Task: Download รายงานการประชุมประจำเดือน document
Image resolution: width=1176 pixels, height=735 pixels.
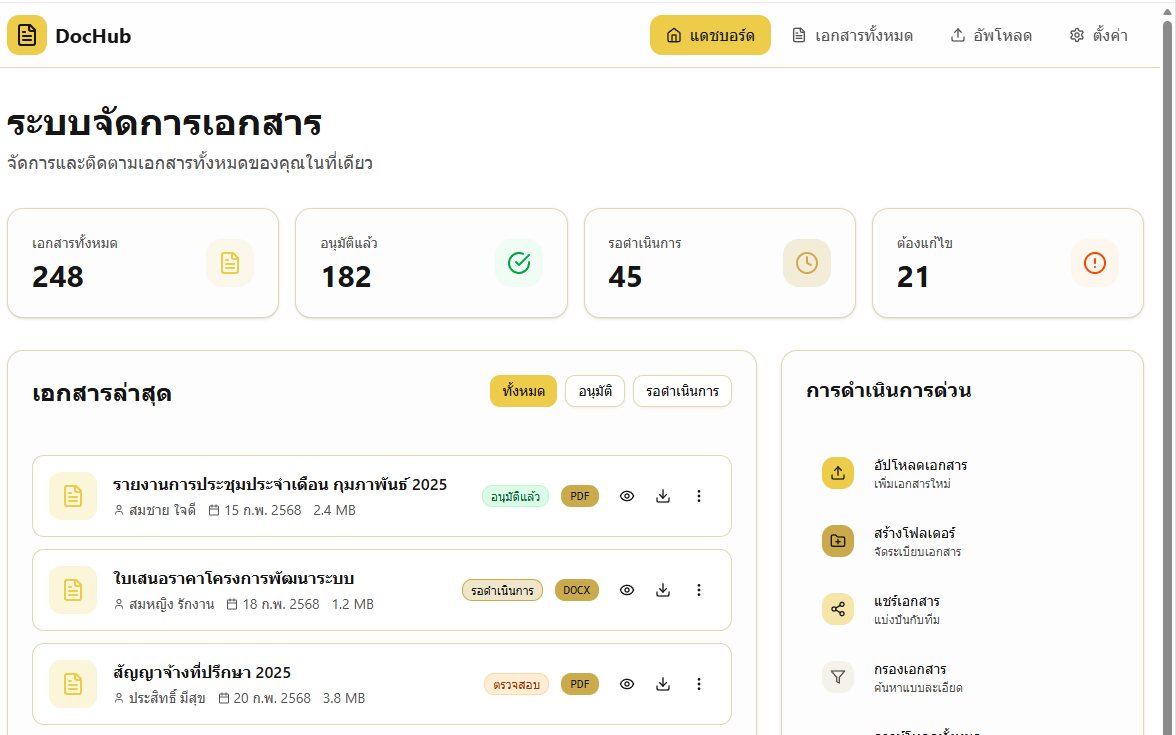Action: click(x=663, y=496)
